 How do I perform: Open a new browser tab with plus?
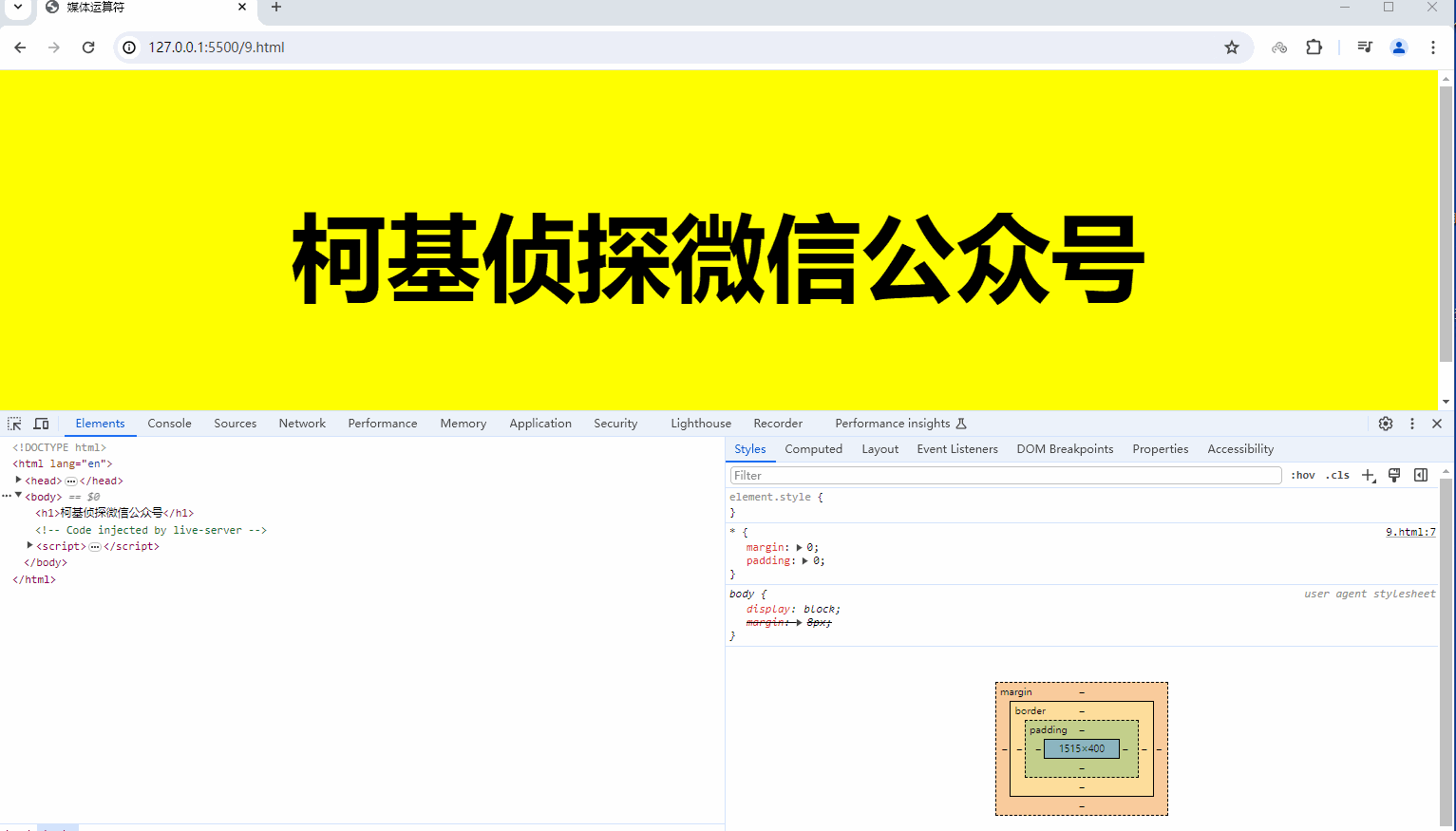276,8
